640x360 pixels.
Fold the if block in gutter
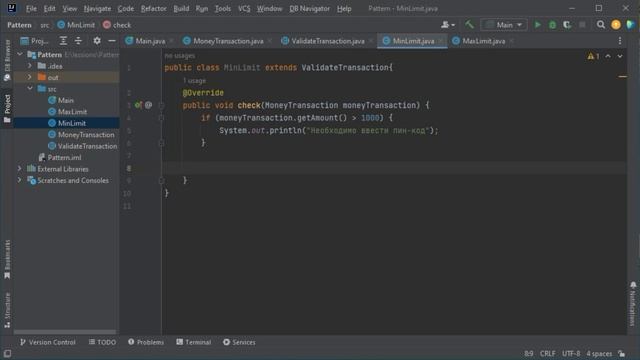[161, 118]
